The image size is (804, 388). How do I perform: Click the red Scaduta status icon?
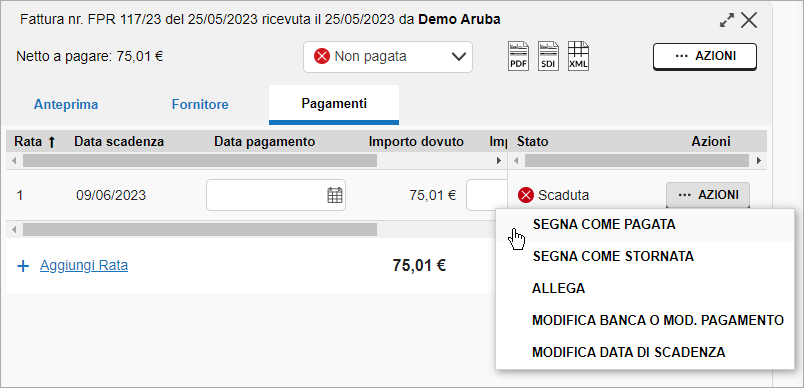[526, 195]
